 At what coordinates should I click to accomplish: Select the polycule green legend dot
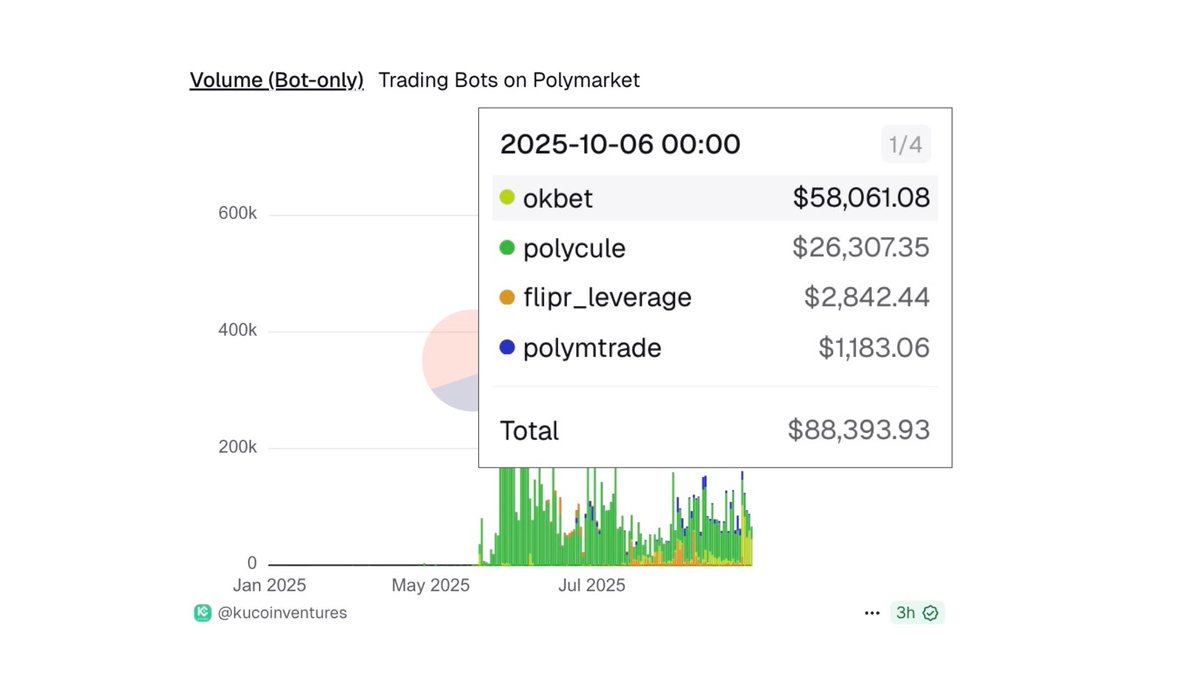pyautogui.click(x=508, y=247)
